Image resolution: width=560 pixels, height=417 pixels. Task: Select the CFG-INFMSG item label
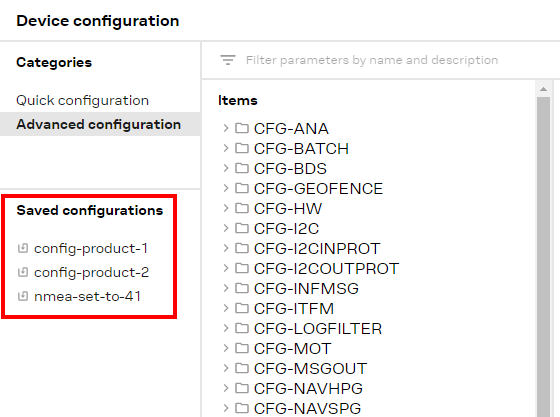pos(306,288)
